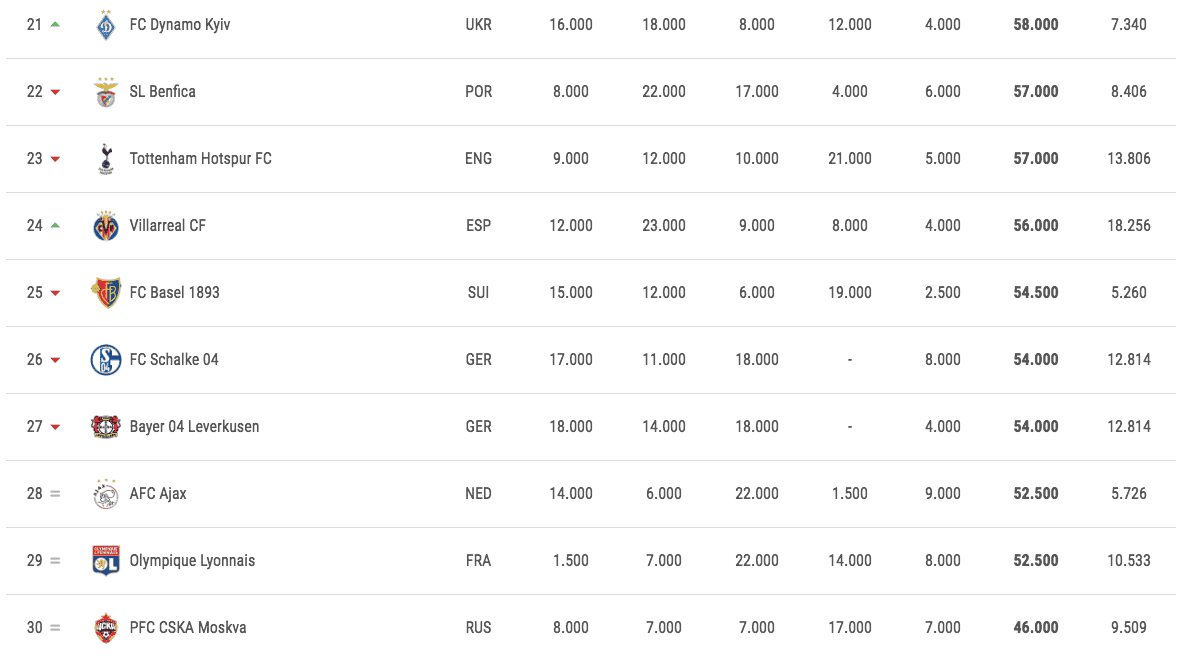Open the Villarreal CF team link

pos(168,226)
